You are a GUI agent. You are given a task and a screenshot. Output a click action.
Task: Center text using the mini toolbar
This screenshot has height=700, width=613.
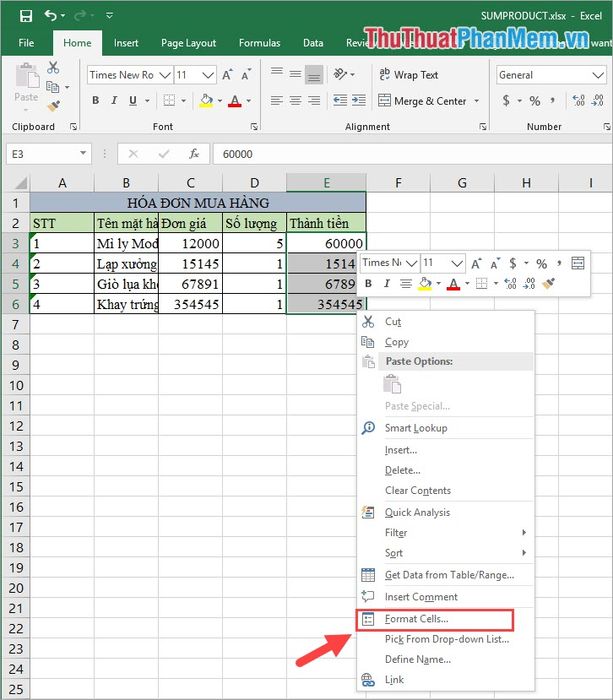tap(405, 283)
